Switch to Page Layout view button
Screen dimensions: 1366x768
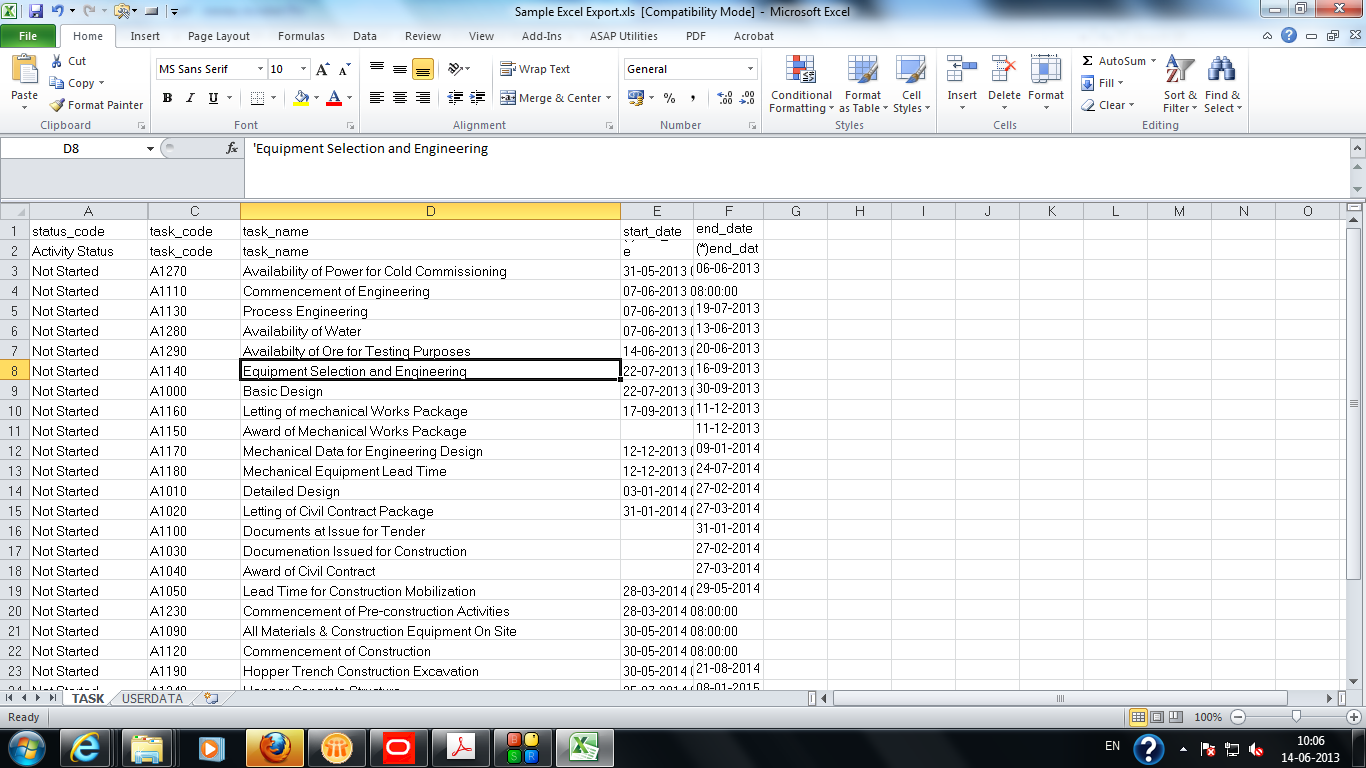1157,717
